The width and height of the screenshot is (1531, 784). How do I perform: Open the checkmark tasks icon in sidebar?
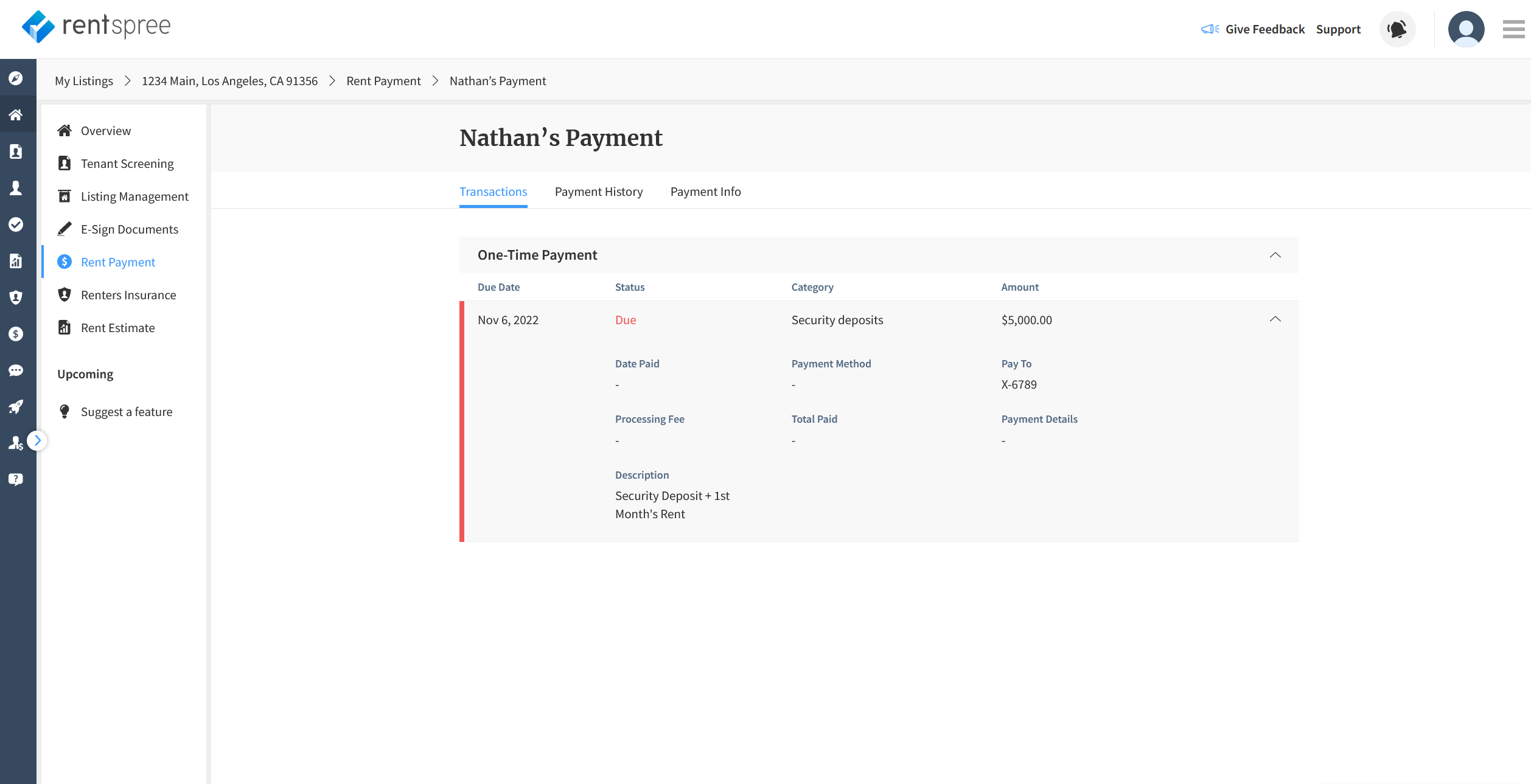(16, 224)
